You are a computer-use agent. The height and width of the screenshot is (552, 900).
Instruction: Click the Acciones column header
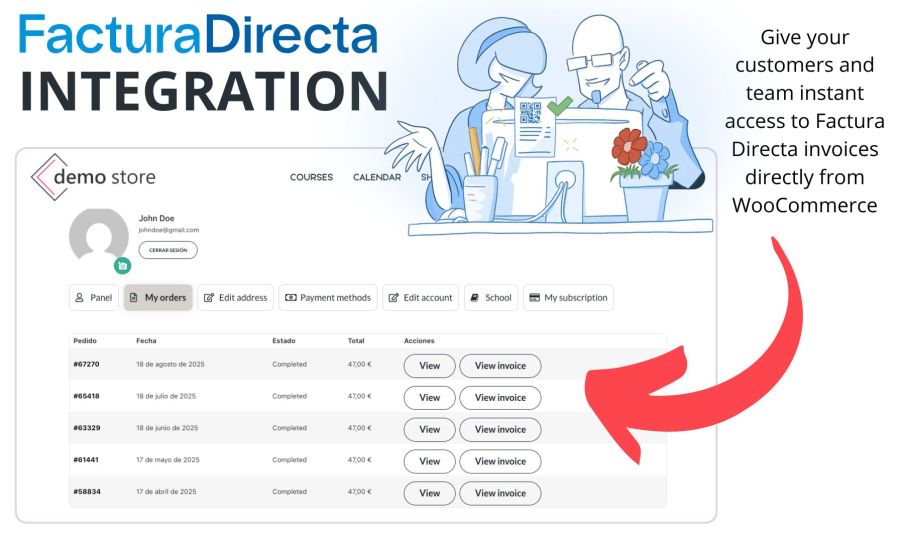419,341
